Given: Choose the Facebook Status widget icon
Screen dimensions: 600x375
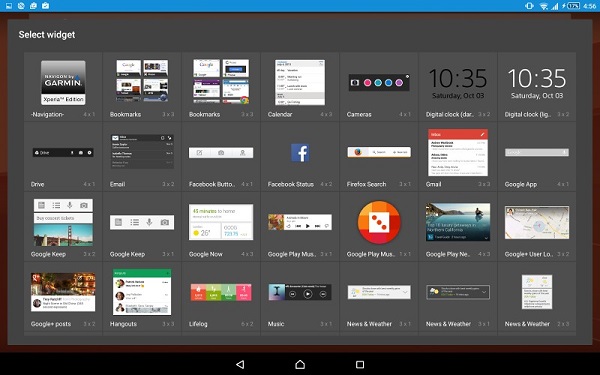Looking at the screenshot, I should click(x=300, y=153).
